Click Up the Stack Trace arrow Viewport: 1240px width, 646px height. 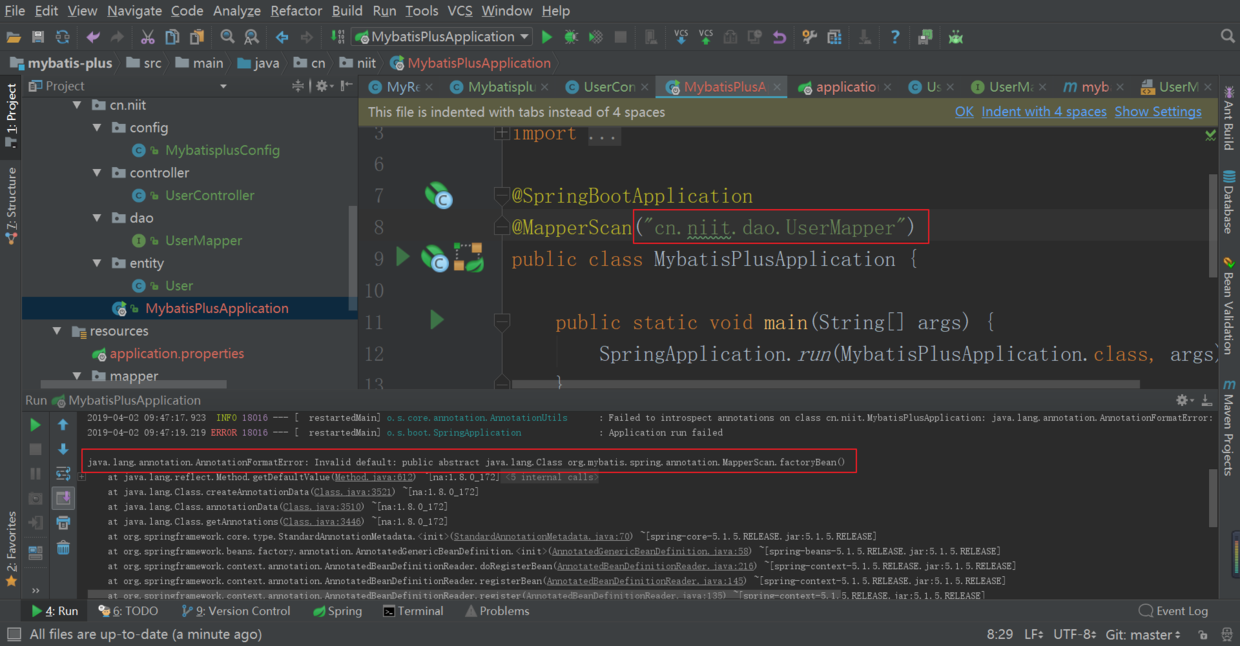(63, 425)
